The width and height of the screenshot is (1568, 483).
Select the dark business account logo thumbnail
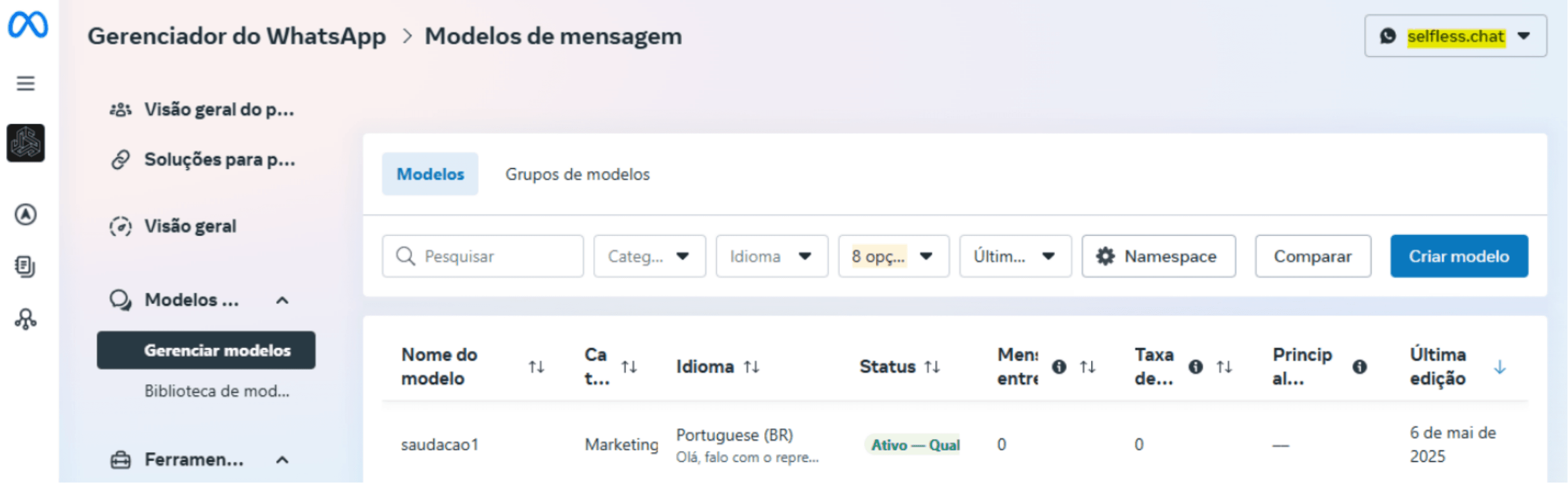coord(25,143)
